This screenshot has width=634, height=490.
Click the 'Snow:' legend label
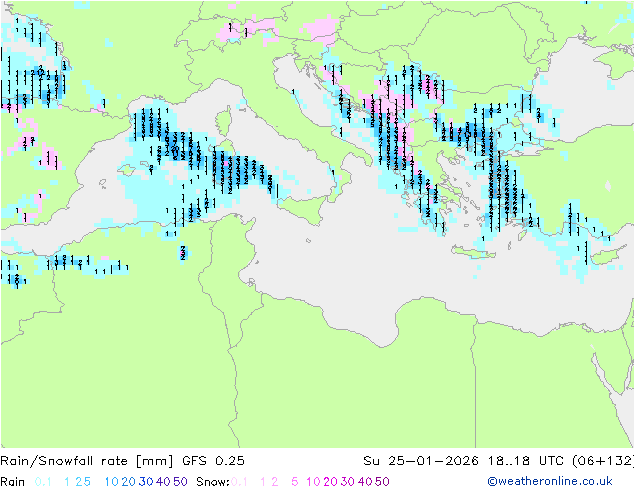tap(213, 482)
